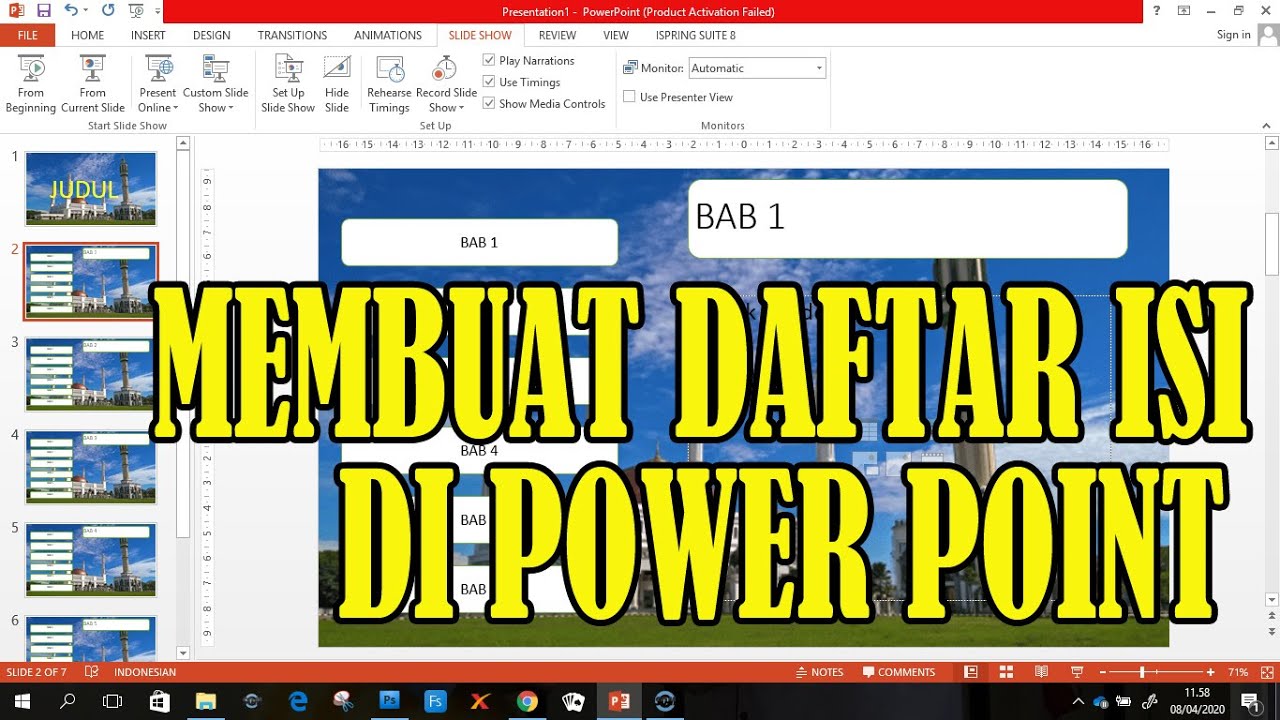
Task: Expand the Record Slide Show options
Action: point(446,100)
